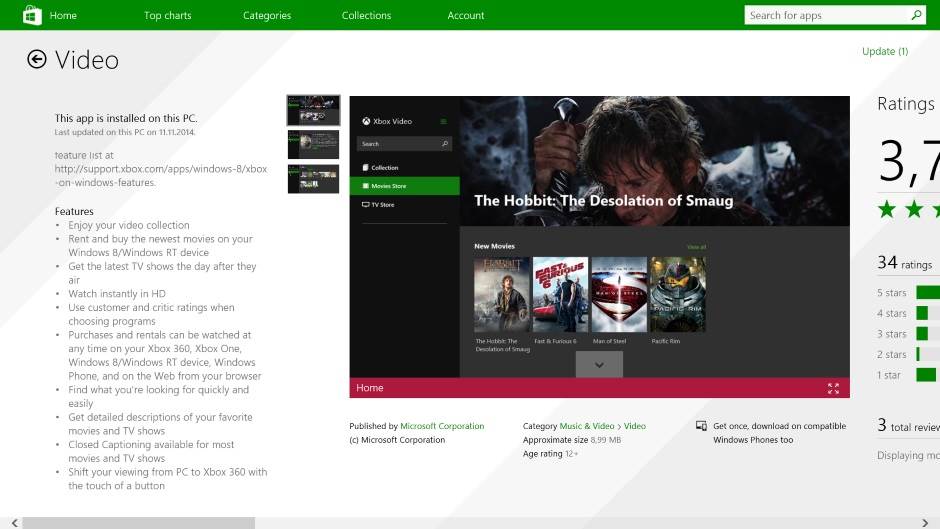The height and width of the screenshot is (529, 940).
Task: Click the fullscreen expand icon on screenshot
Action: click(x=833, y=388)
